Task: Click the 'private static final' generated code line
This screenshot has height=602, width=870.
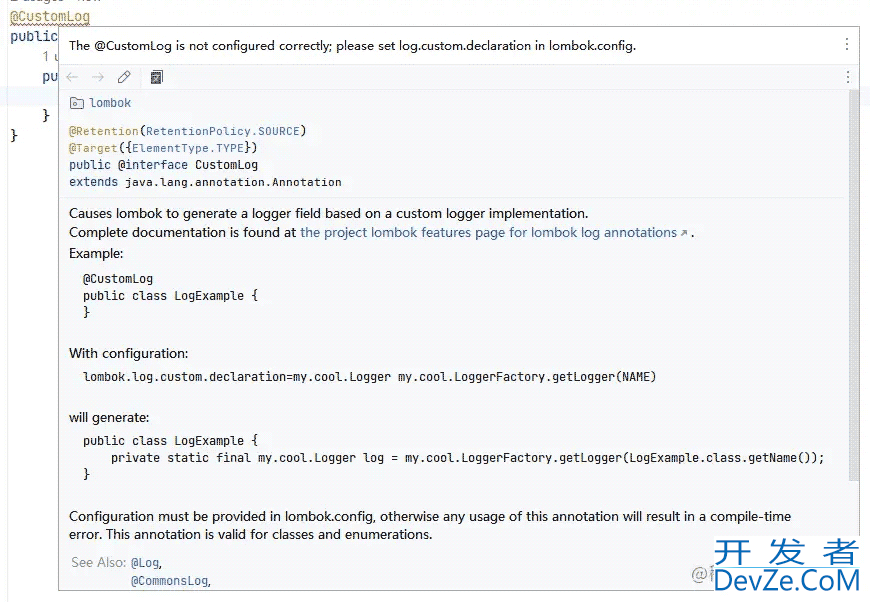Action: tap(467, 458)
